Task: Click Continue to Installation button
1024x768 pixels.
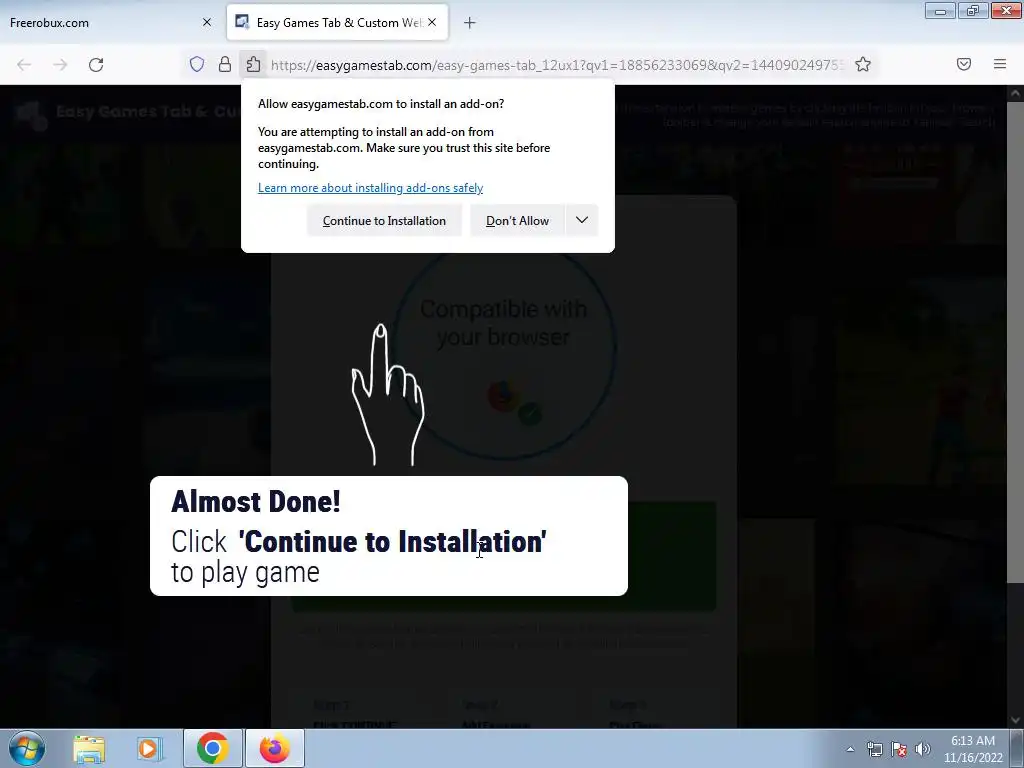Action: pyautogui.click(x=384, y=221)
